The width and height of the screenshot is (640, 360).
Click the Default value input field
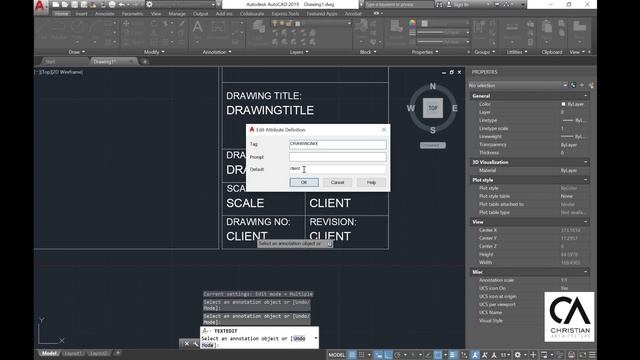(x=338, y=169)
